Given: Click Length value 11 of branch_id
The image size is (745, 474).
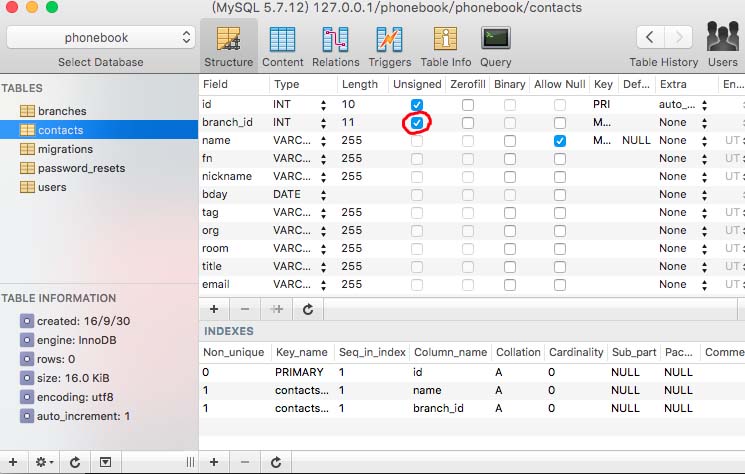Looking at the screenshot, I should coord(348,123).
